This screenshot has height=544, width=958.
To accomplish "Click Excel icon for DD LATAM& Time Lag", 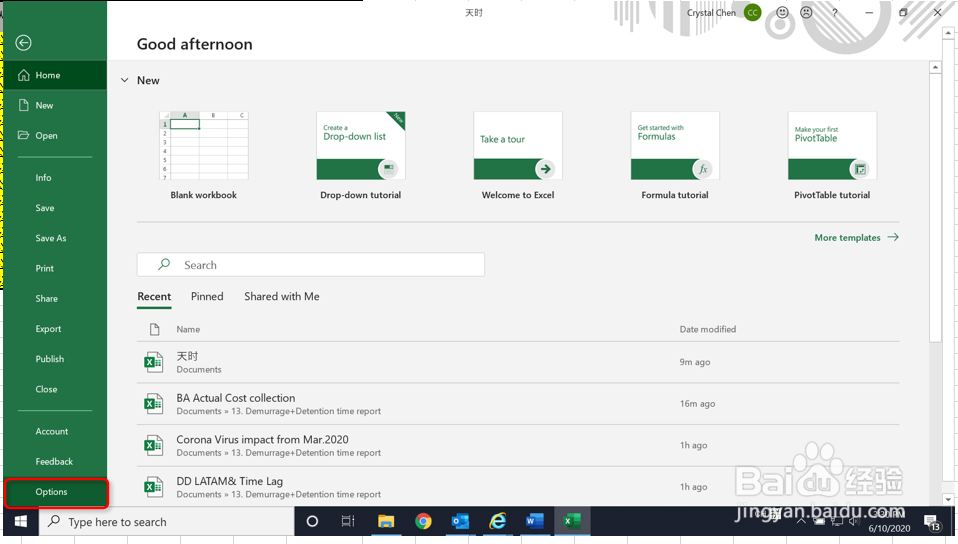I will 153,487.
